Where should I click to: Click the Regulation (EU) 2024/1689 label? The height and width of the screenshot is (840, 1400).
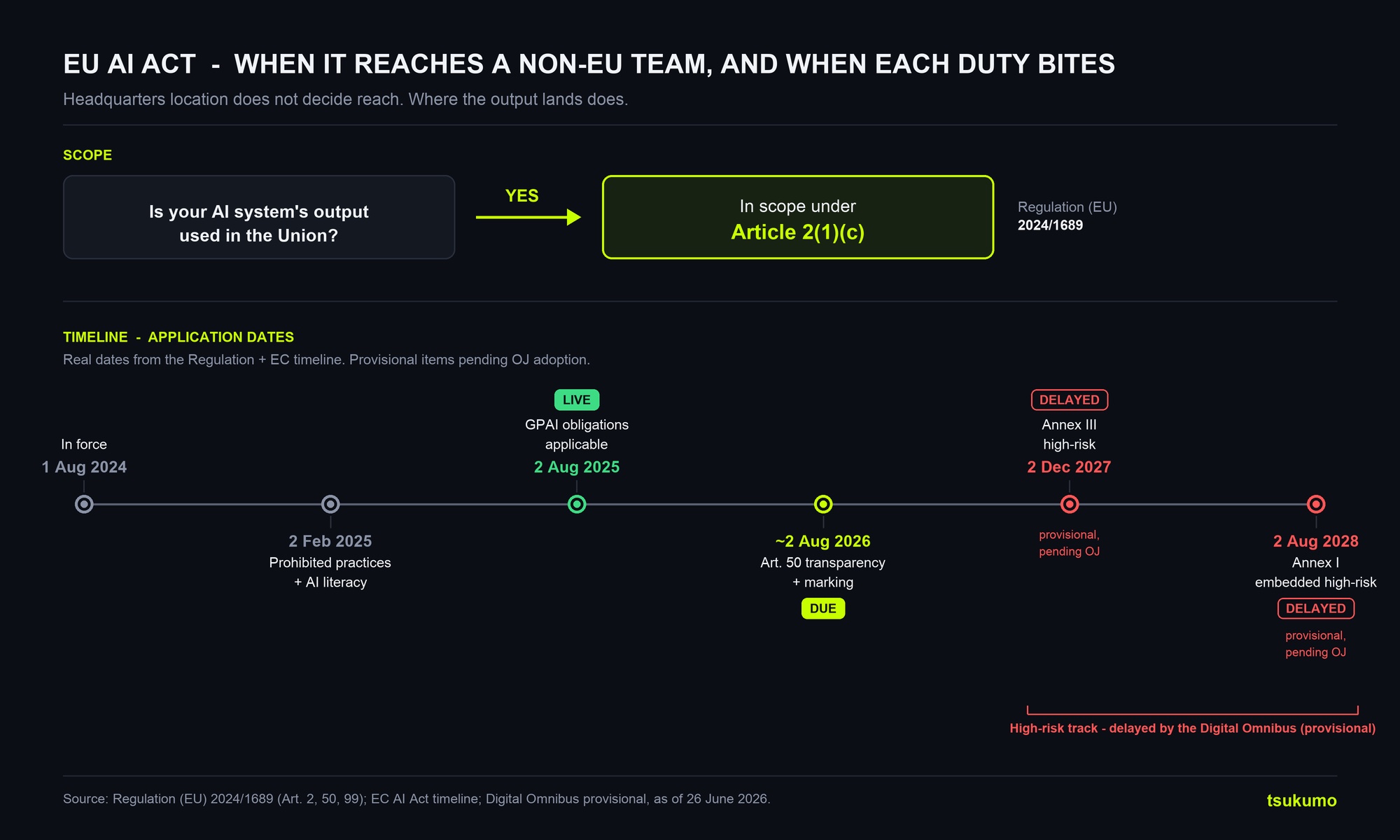tap(1067, 216)
